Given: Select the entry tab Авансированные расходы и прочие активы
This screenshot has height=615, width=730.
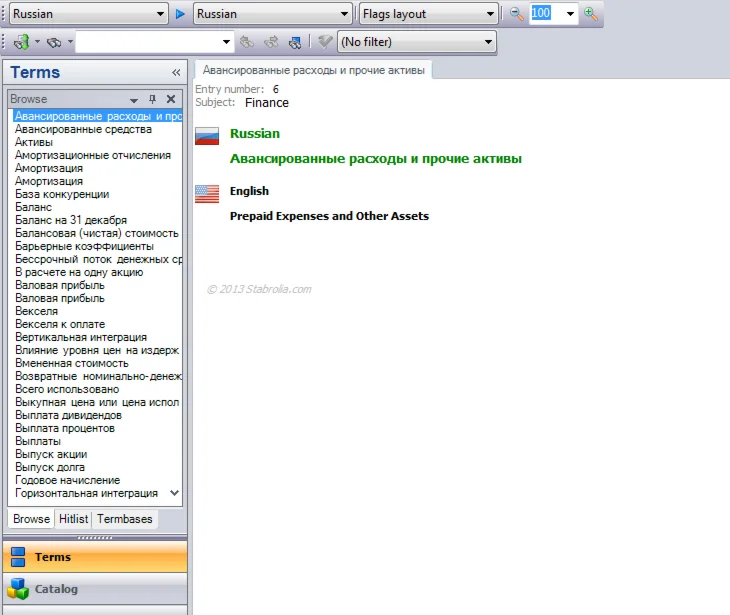Looking at the screenshot, I should point(313,70).
